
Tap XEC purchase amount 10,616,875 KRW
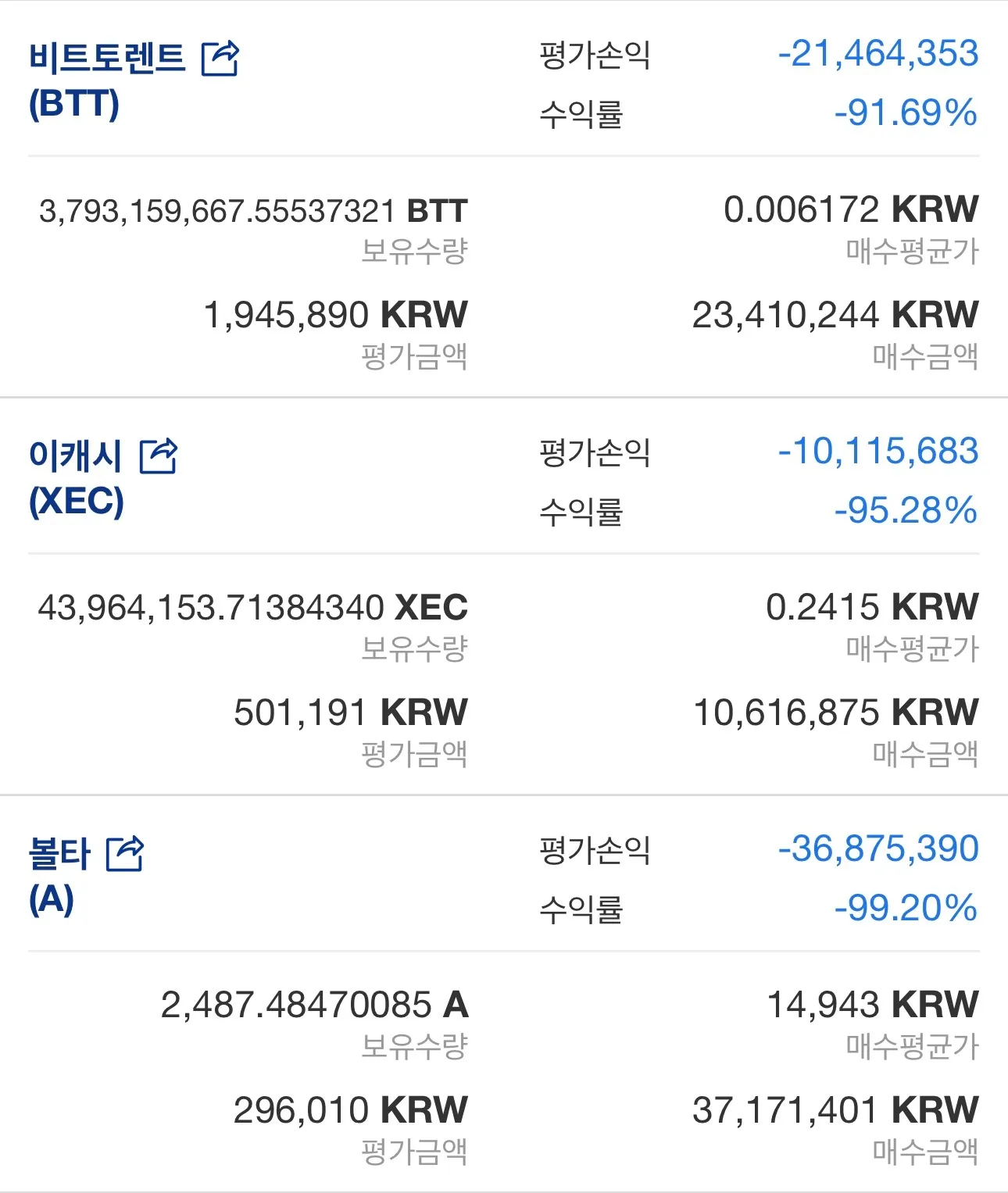(835, 713)
